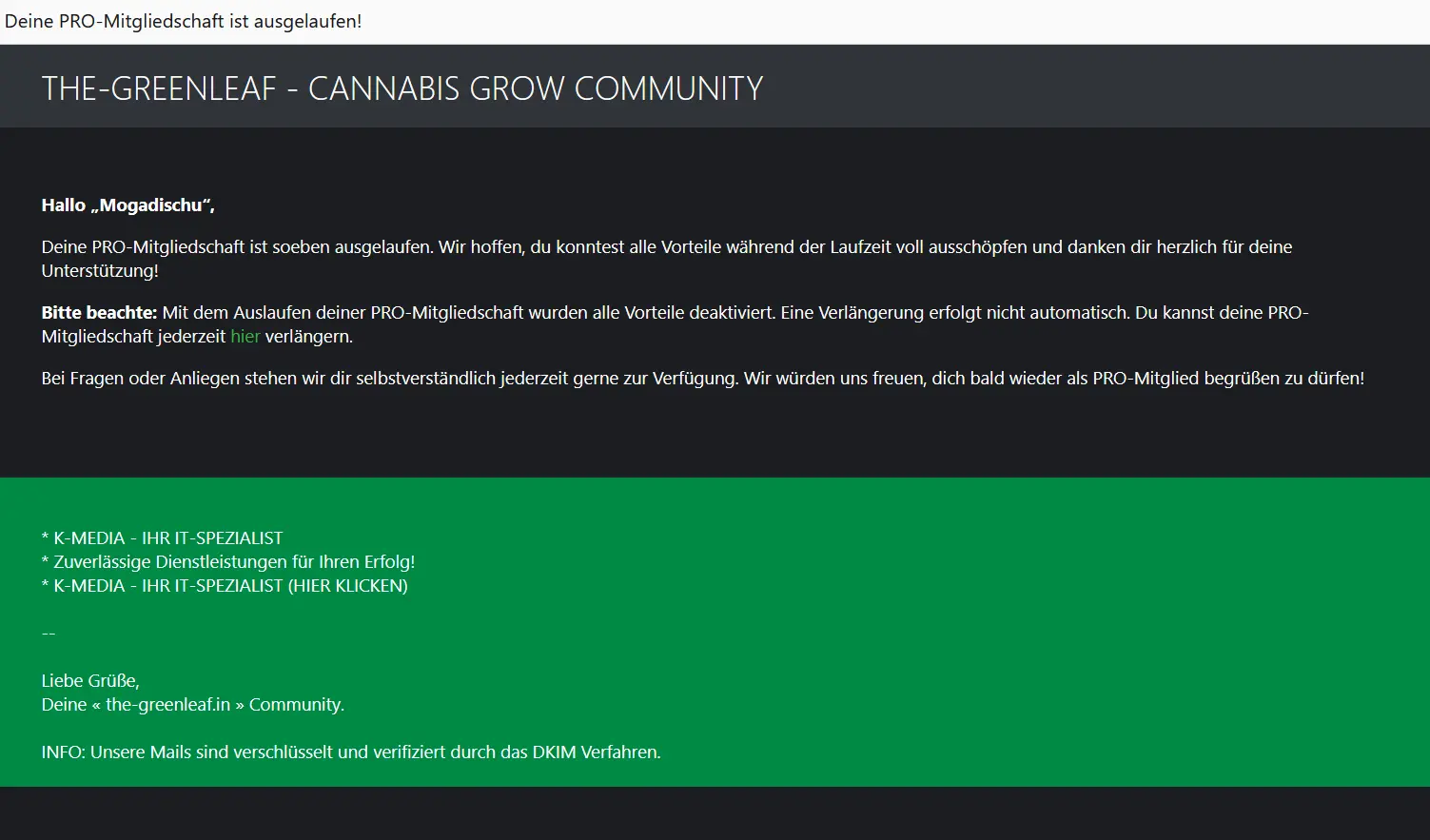1430x840 pixels.
Task: Click "Zuverlässige Dienstleistungen für Ihren Erfolg!" line
Action: coord(234,562)
